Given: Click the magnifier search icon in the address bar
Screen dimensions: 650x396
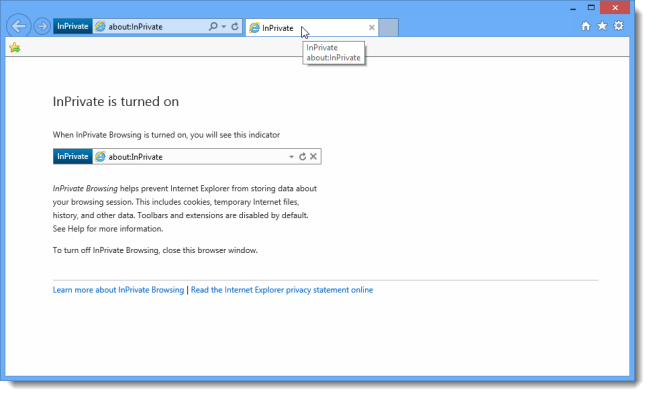Looking at the screenshot, I should click(213, 27).
